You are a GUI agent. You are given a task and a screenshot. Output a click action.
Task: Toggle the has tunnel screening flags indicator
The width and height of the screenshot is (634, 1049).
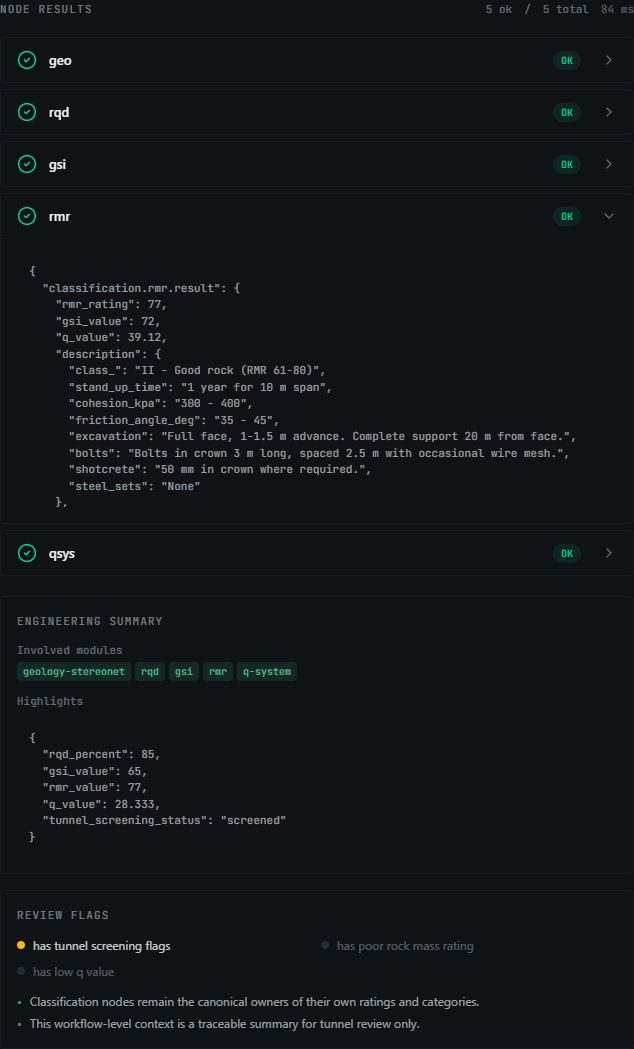pyautogui.click(x=94, y=946)
